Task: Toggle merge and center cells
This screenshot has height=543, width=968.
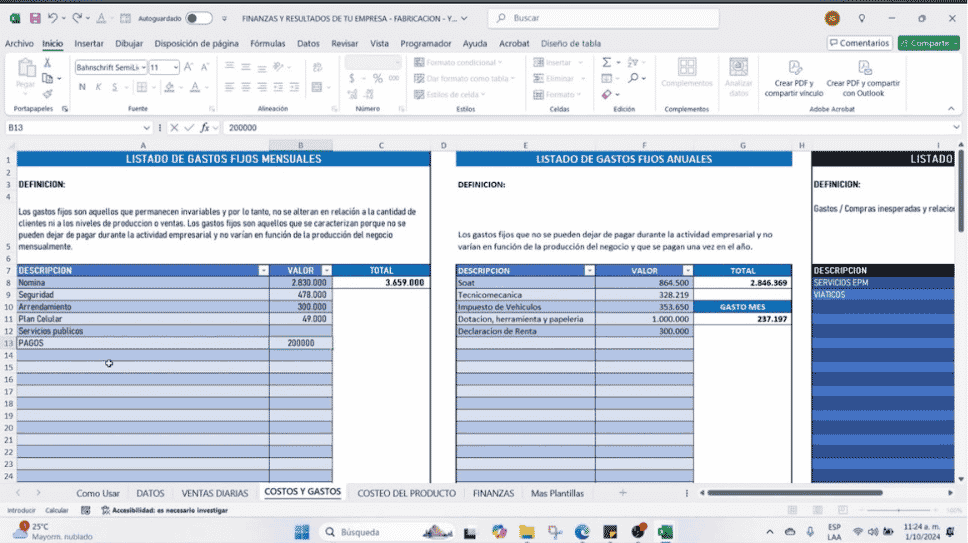Action: [x=317, y=87]
